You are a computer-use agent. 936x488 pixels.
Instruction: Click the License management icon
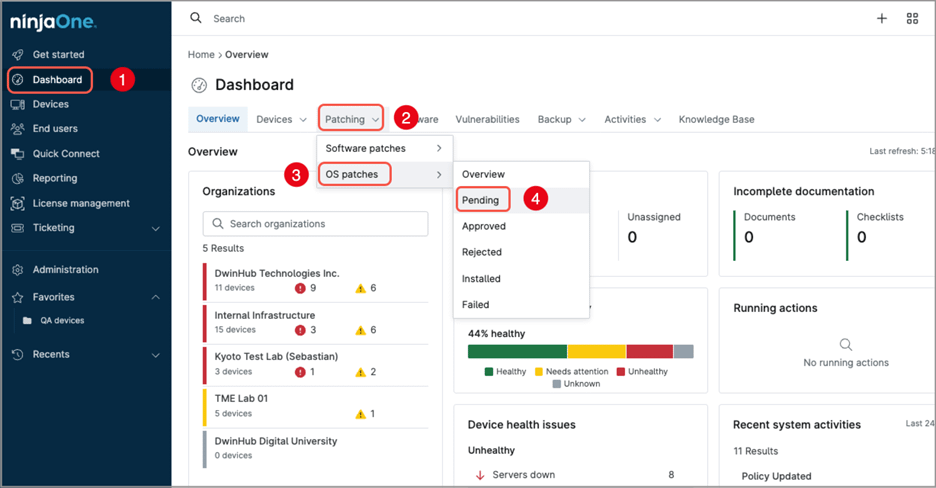18,203
